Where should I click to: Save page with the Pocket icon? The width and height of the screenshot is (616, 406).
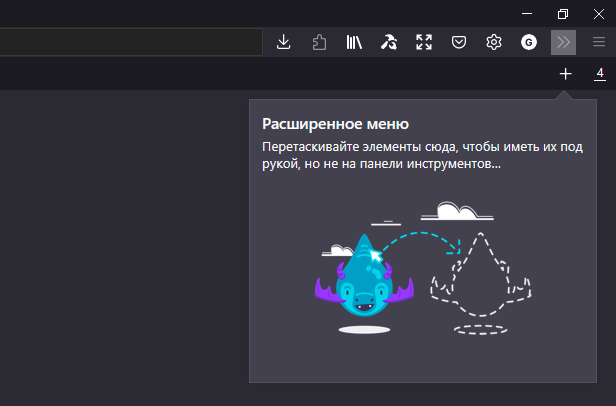click(458, 42)
